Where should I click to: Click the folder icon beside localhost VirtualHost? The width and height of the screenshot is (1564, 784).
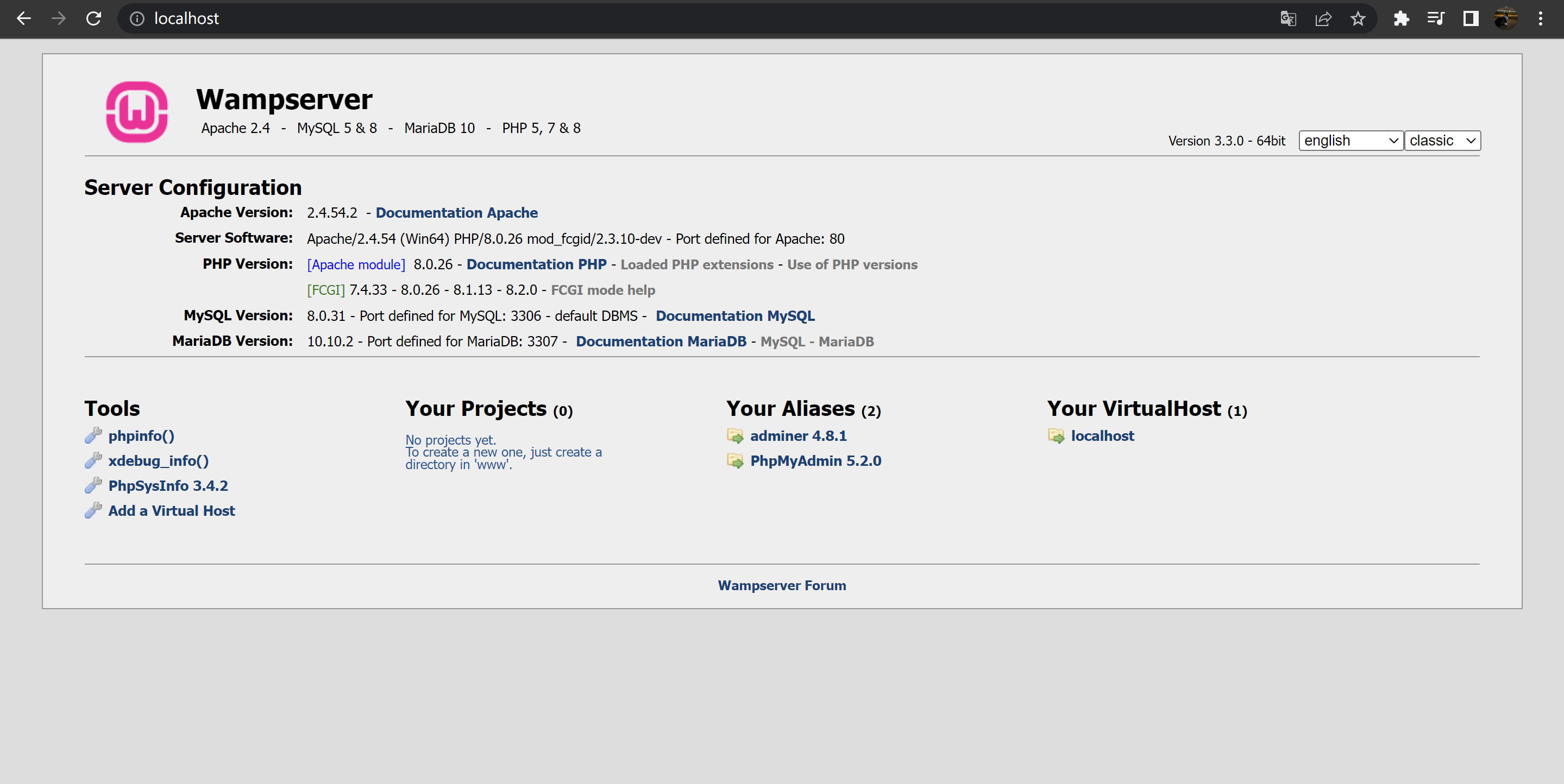[x=1056, y=435]
